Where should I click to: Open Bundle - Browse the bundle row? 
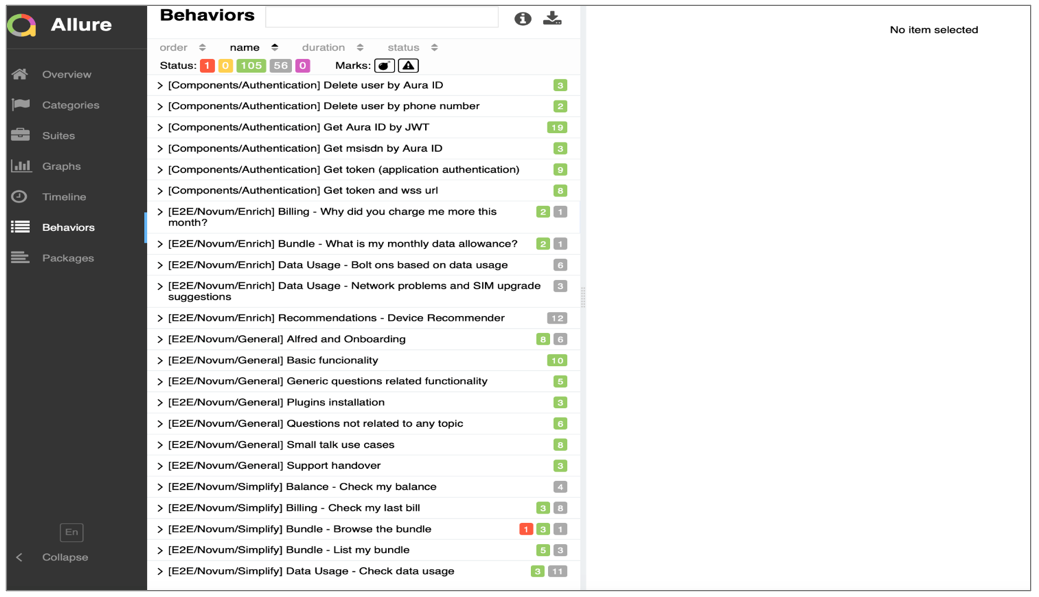(363, 529)
